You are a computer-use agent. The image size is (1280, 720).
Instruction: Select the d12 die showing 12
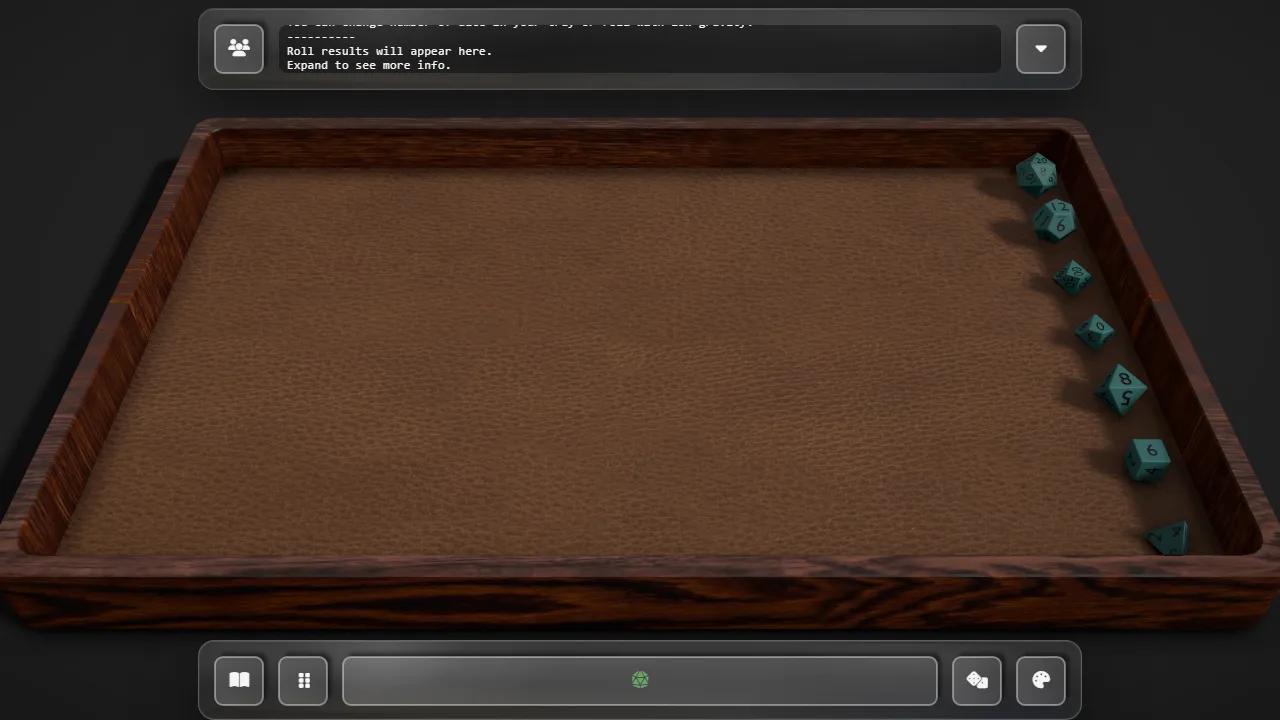[1054, 220]
